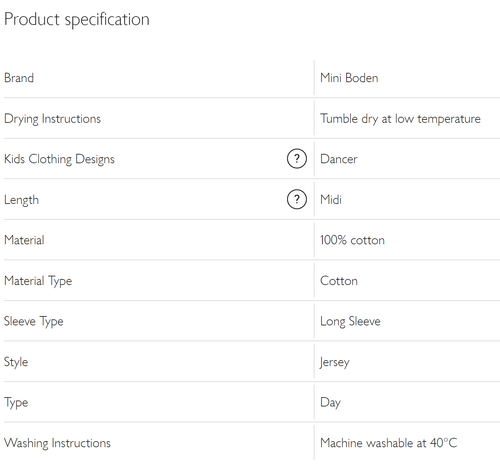Select the Kids Clothing Designs label
This screenshot has height=473, width=500.
point(59,159)
